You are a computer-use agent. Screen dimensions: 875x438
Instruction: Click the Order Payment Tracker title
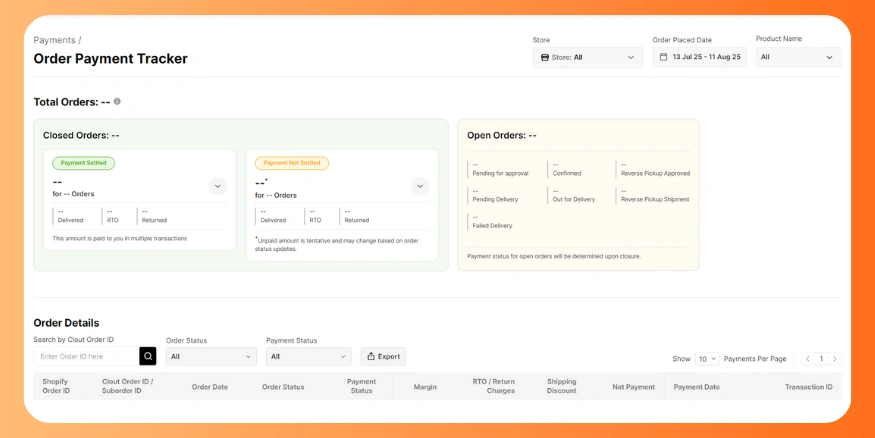[110, 59]
